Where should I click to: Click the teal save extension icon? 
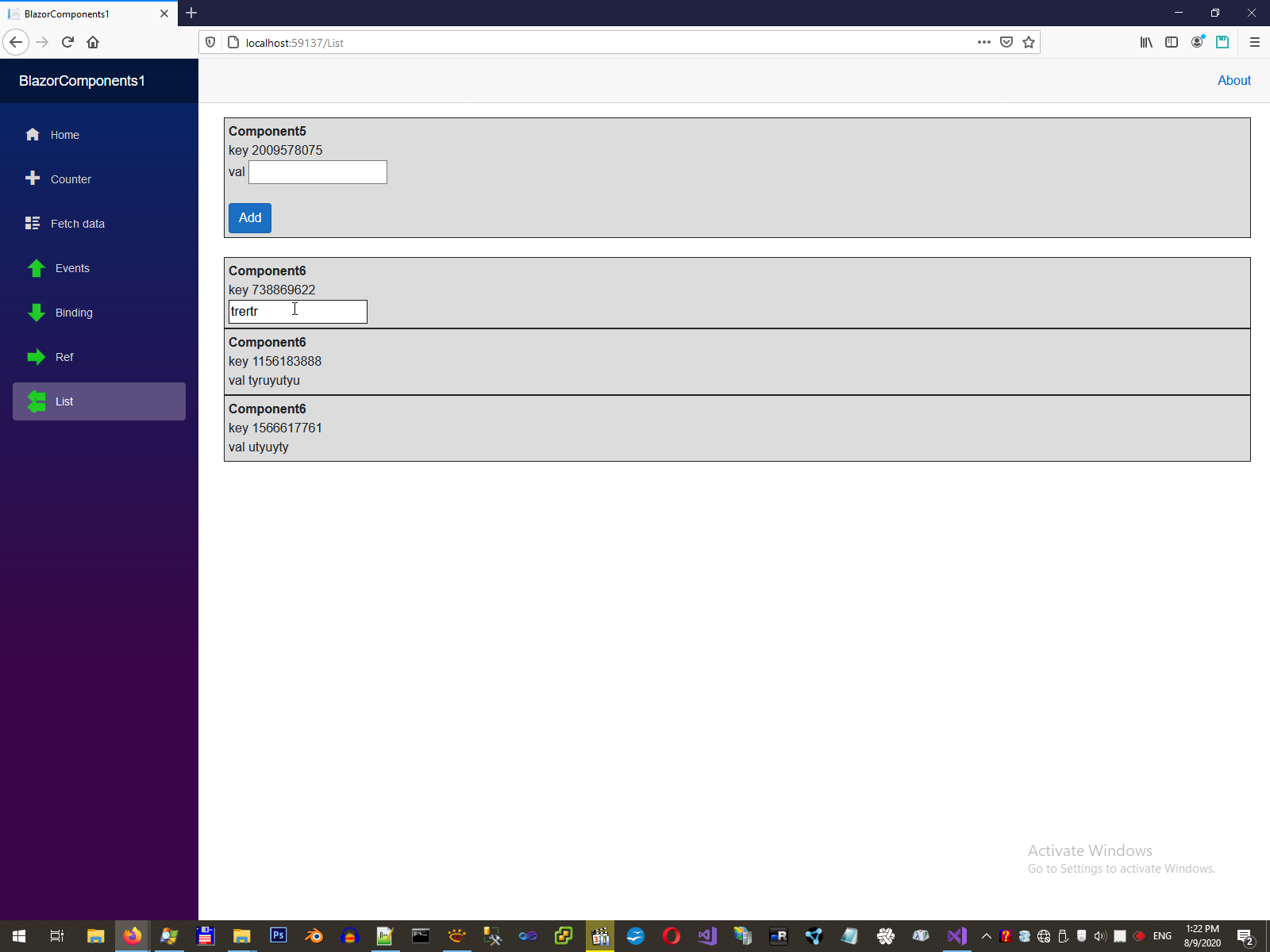(x=1222, y=42)
